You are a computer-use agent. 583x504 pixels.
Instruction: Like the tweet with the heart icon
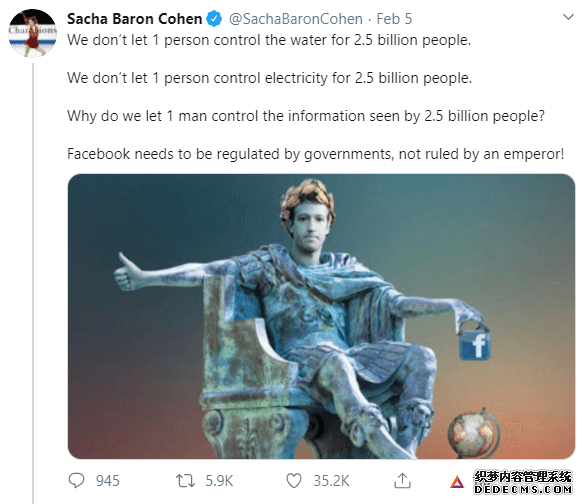(x=294, y=481)
